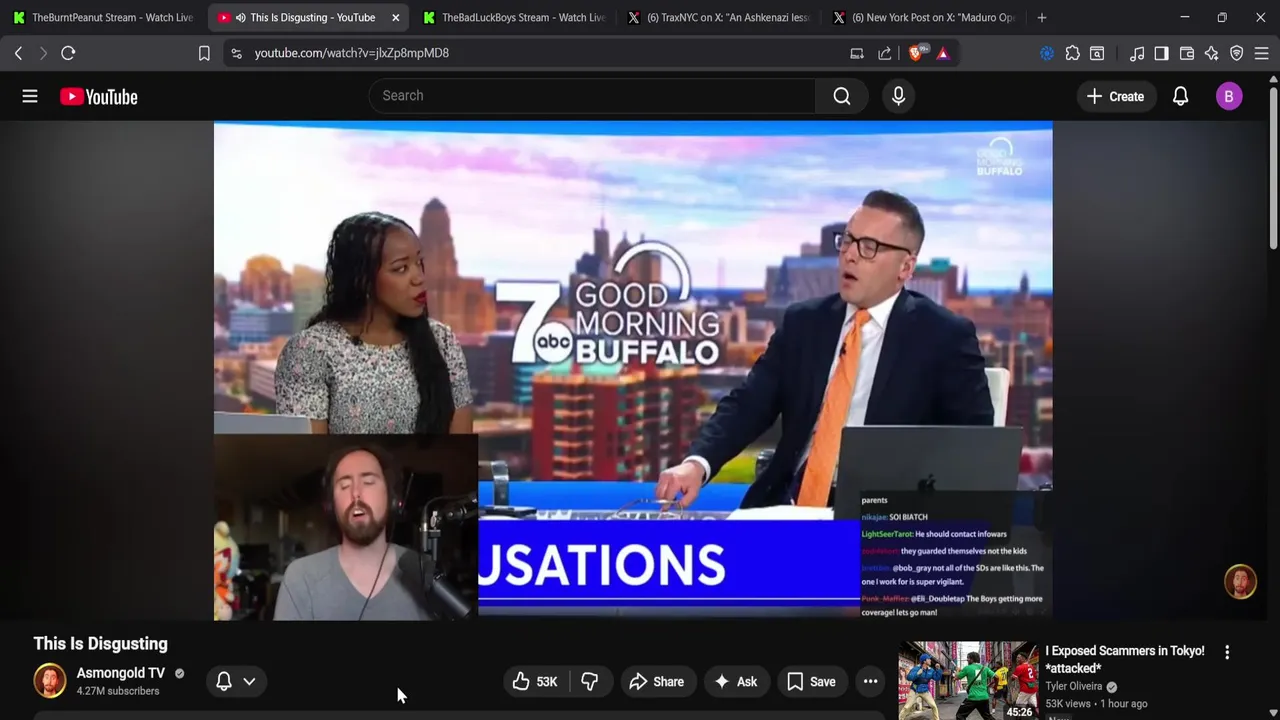Viewport: 1280px width, 720px height.
Task: Click the 4.27M subscribers text
Action: [118, 691]
